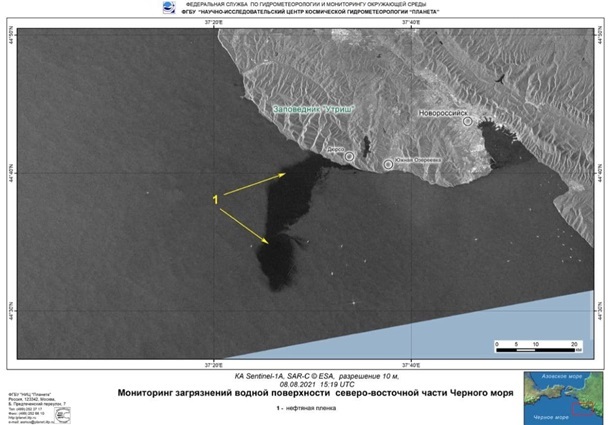Click the scale bar value "20"
The height and width of the screenshot is (425, 610).
(574, 344)
